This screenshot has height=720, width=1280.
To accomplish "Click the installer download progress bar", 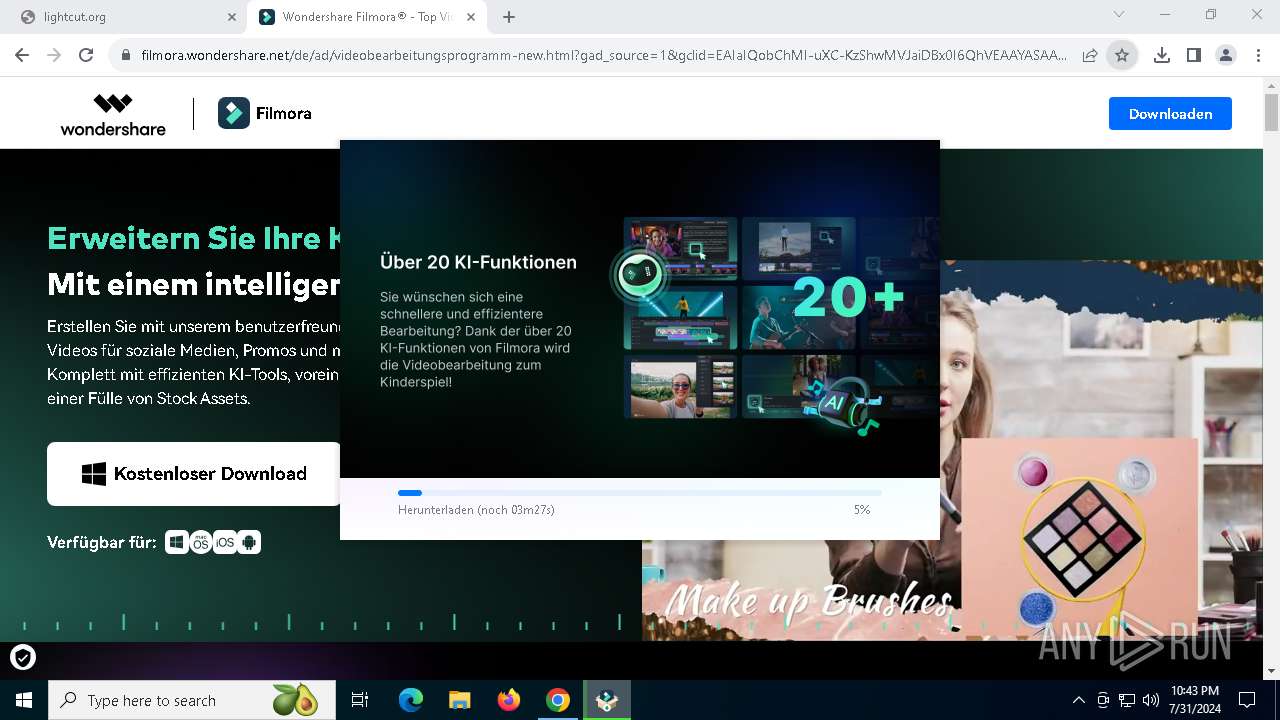I will [640, 493].
